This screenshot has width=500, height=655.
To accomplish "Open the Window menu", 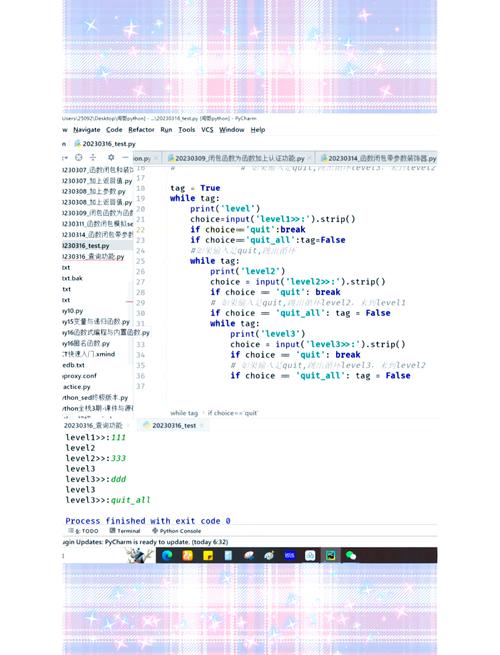I will pyautogui.click(x=232, y=130).
